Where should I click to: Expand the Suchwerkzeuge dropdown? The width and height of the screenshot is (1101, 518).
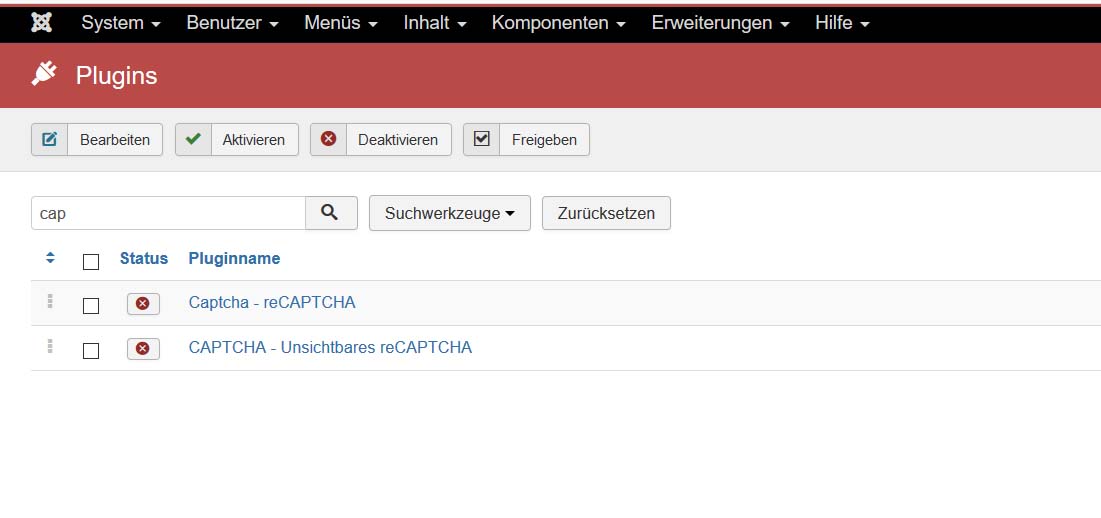point(449,213)
